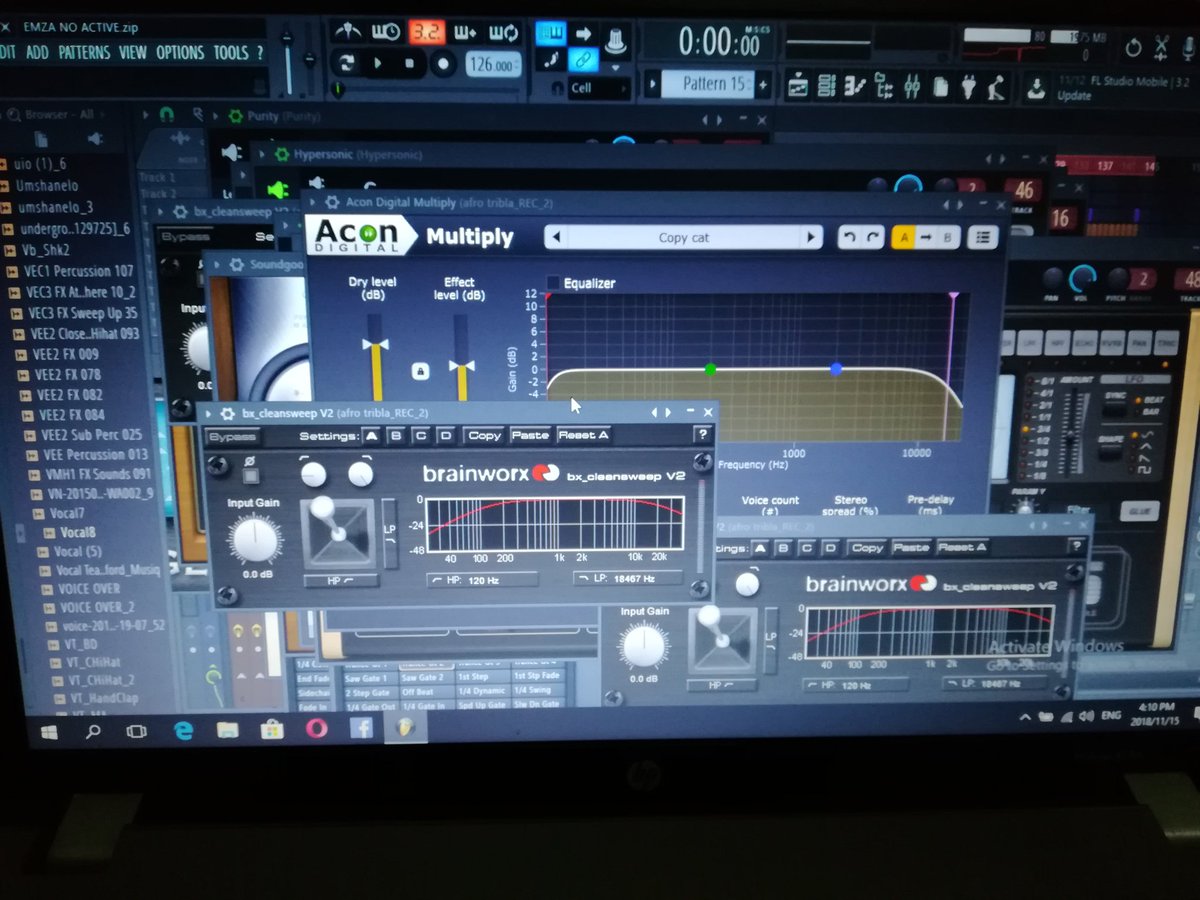Click the redo arrow in Acon Multiply
Viewport: 1200px width, 900px height.
coord(873,238)
